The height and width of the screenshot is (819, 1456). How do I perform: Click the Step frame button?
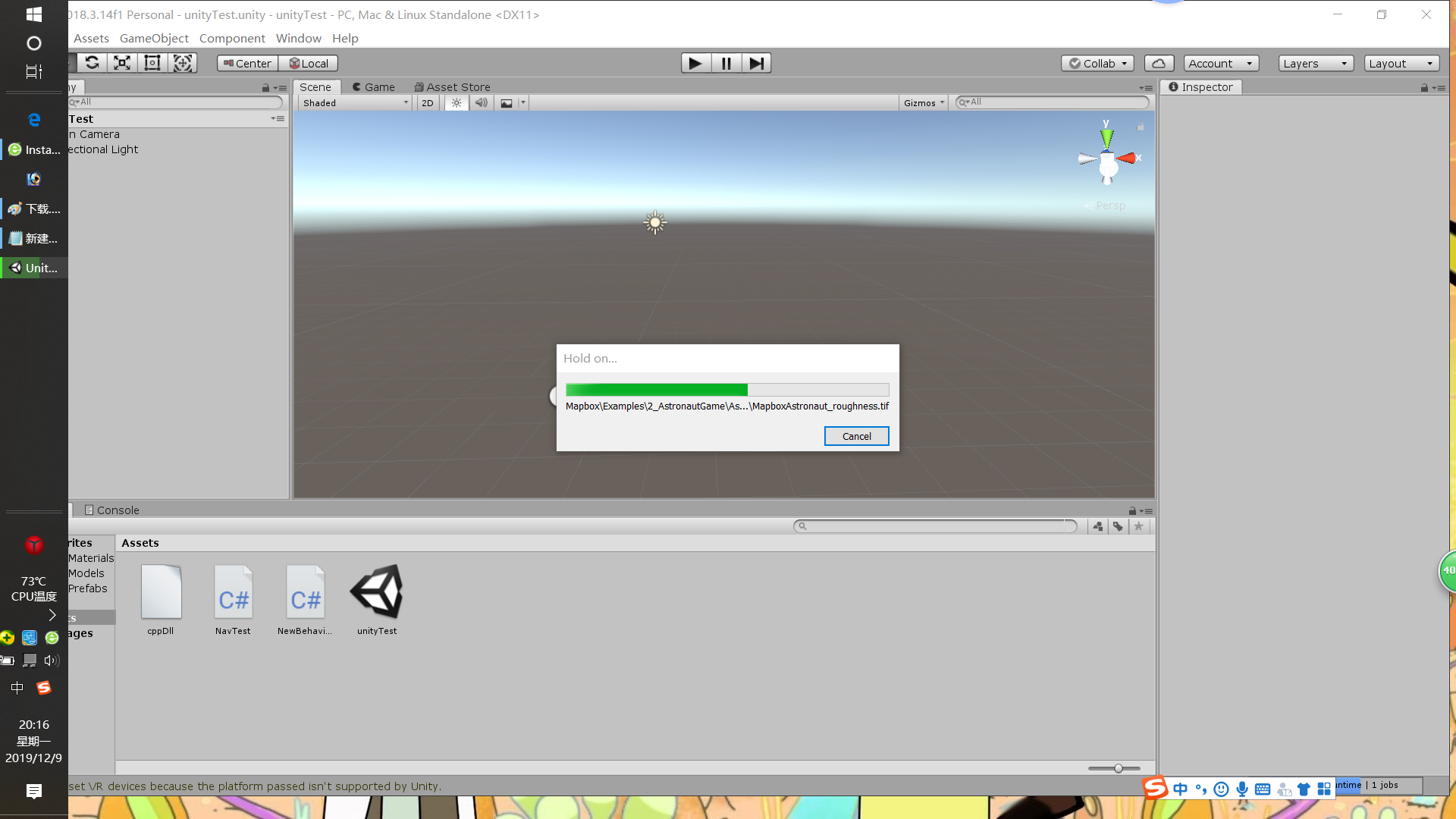(x=756, y=63)
